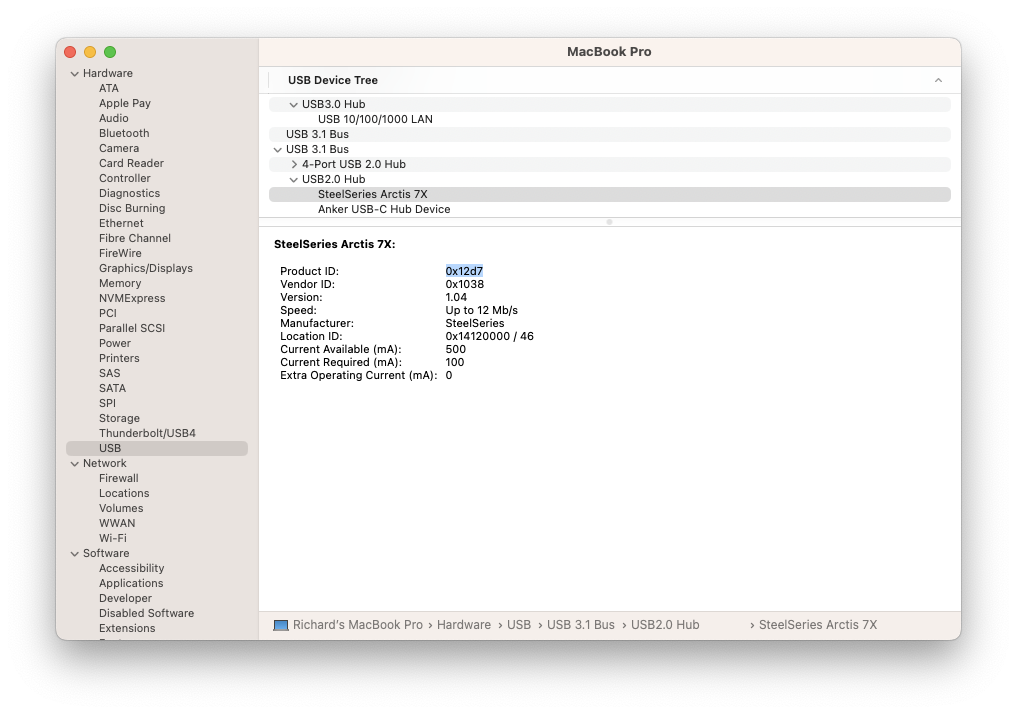Viewport: 1017px width, 714px height.
Task: Select Disc Burning in the sidebar
Action: click(132, 208)
